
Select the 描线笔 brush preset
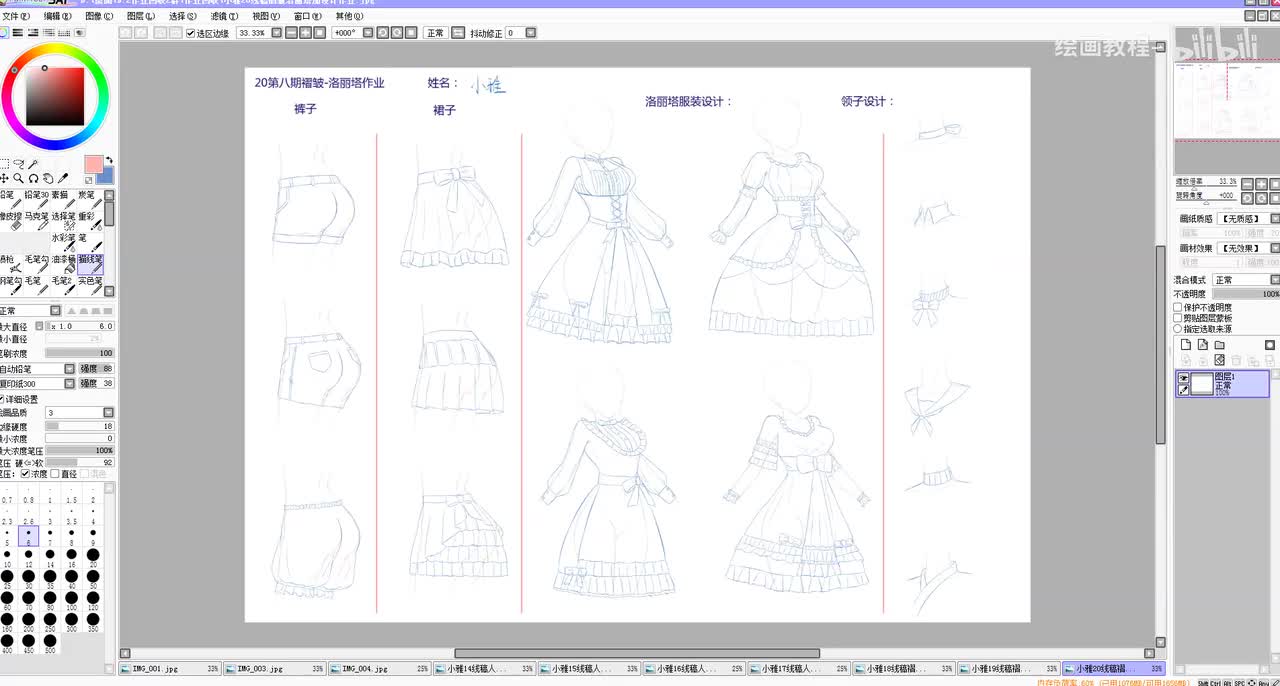click(91, 264)
